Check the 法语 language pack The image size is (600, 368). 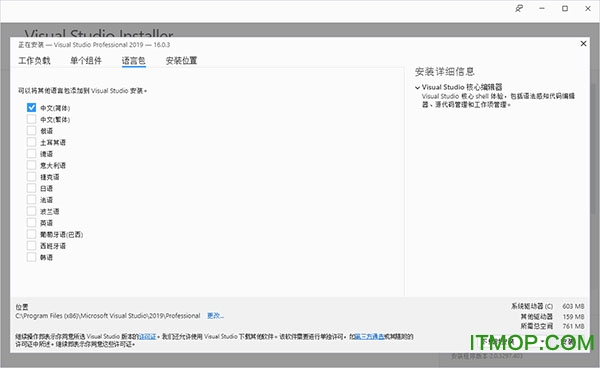click(x=31, y=199)
